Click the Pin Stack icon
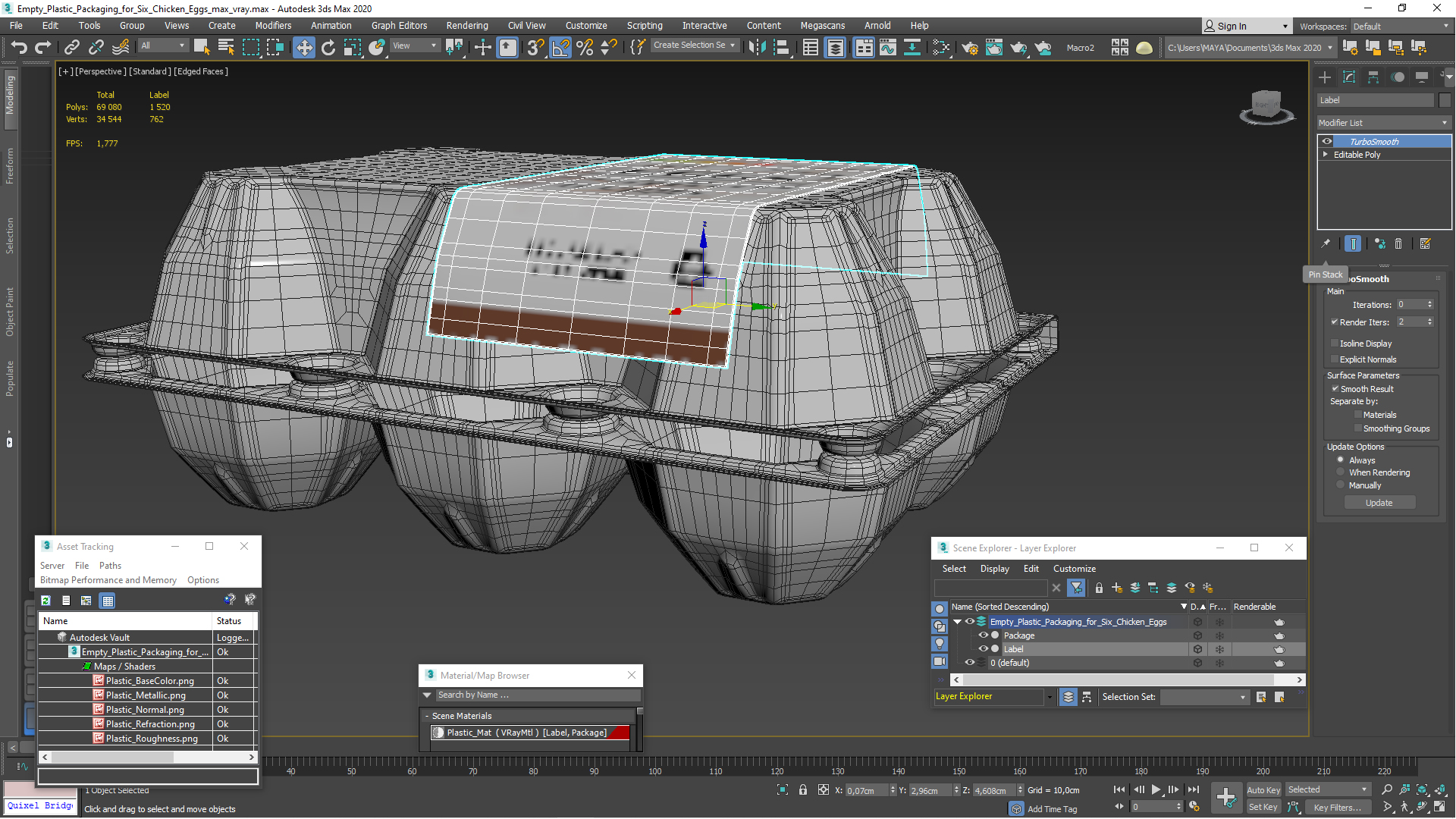The height and width of the screenshot is (819, 1456). tap(1326, 243)
